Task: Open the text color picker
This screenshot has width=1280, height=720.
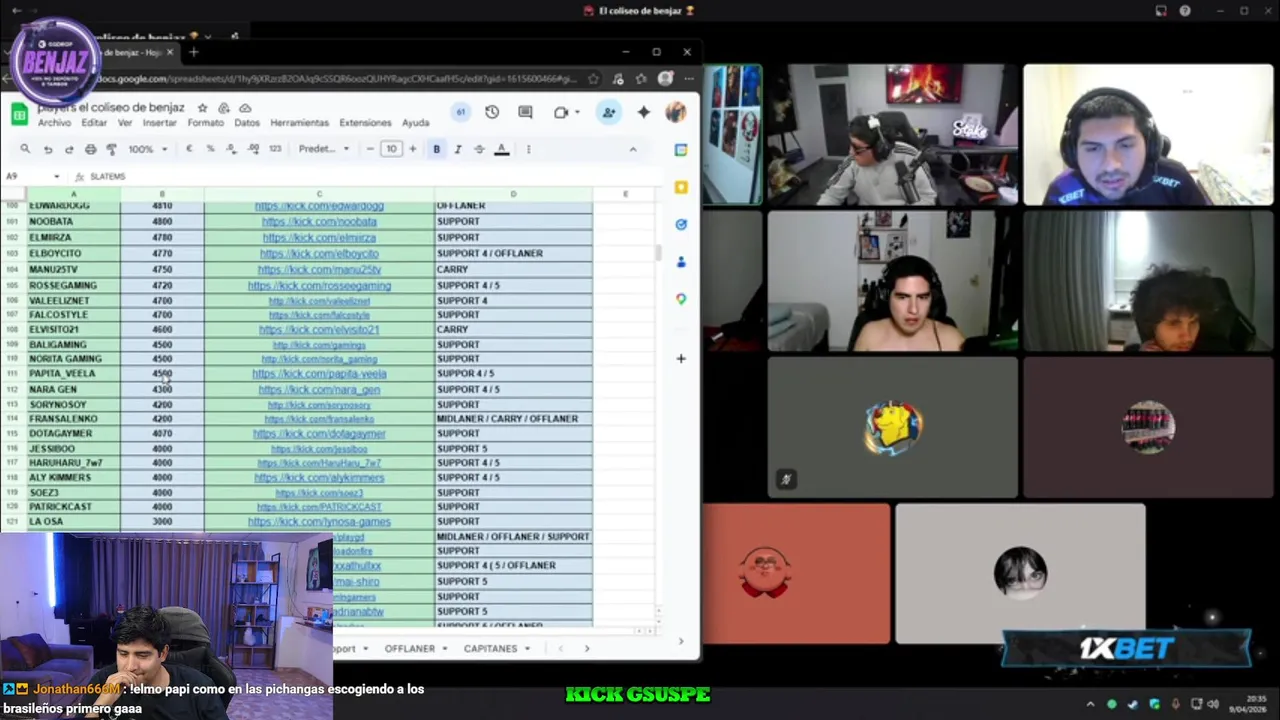Action: (502, 149)
